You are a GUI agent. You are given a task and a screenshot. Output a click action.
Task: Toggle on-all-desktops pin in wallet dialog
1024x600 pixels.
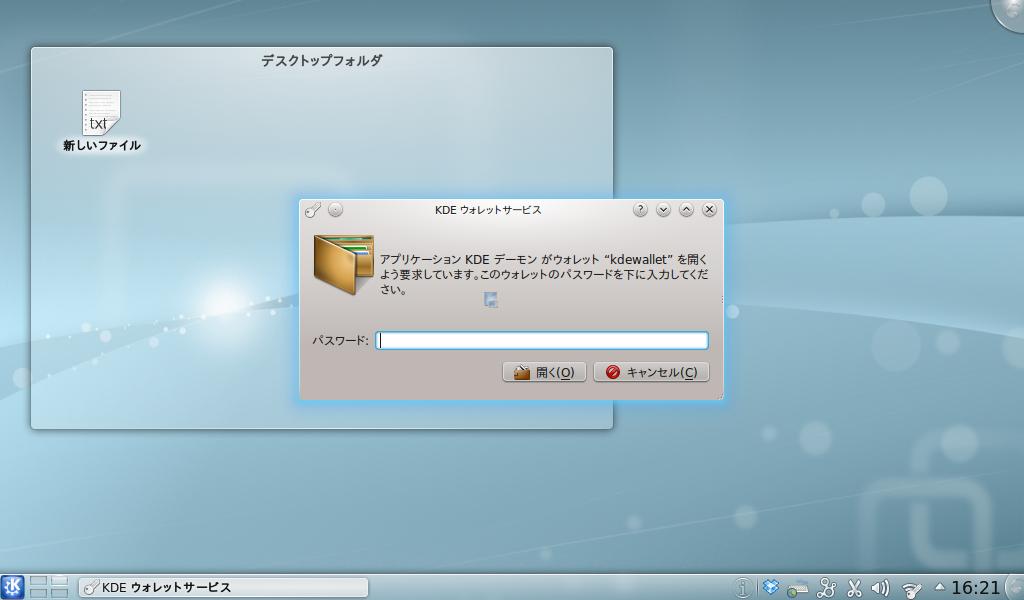[335, 210]
